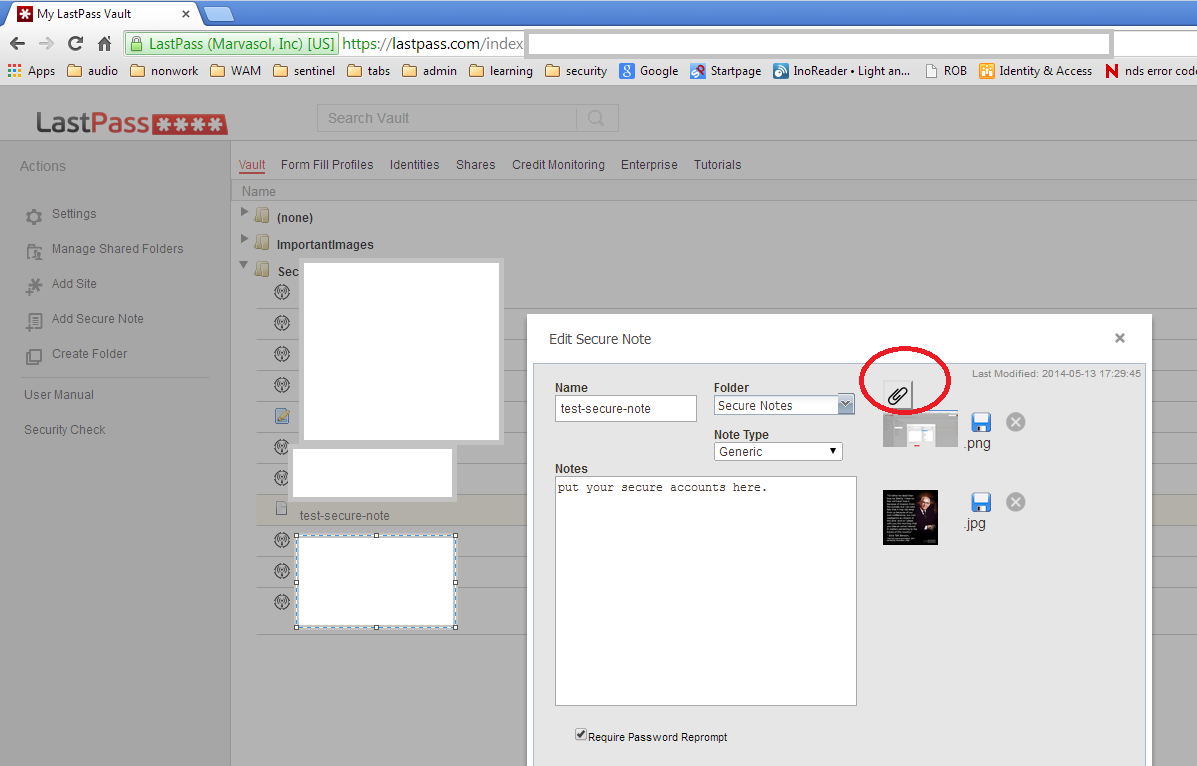
Task: Click the Add Site link
Action: 74,283
